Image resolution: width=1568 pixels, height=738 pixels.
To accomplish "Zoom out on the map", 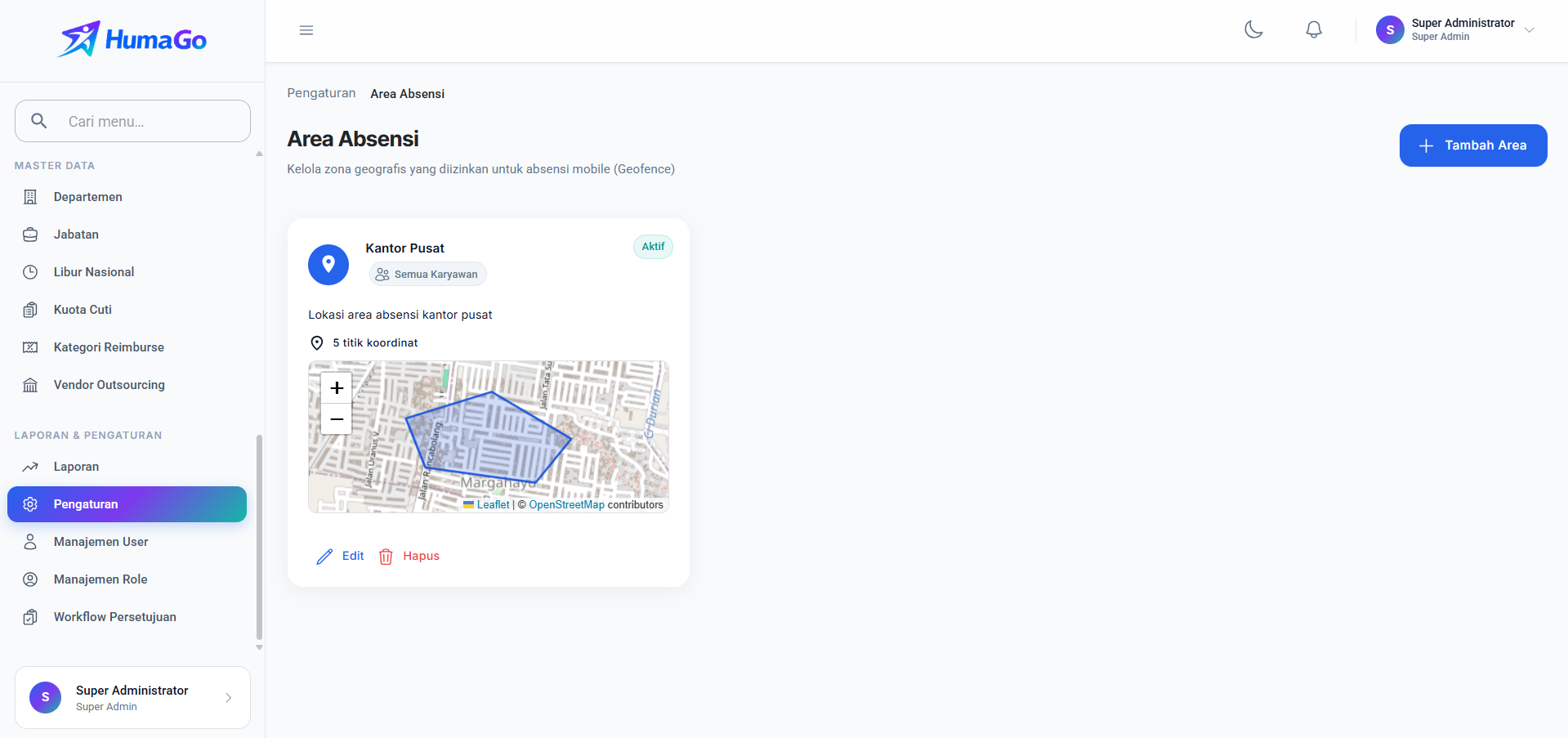I will (337, 419).
